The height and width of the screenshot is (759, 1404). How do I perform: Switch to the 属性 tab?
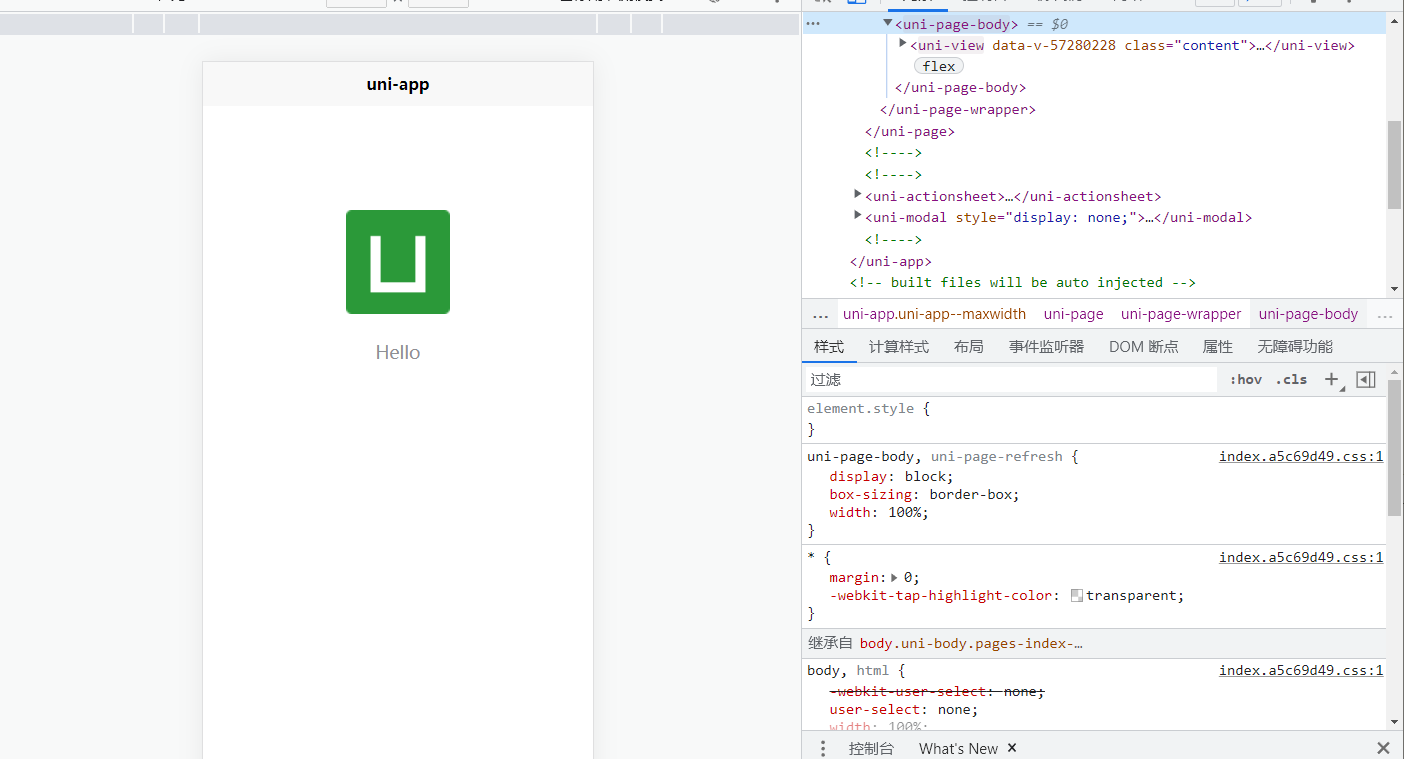coord(1217,347)
